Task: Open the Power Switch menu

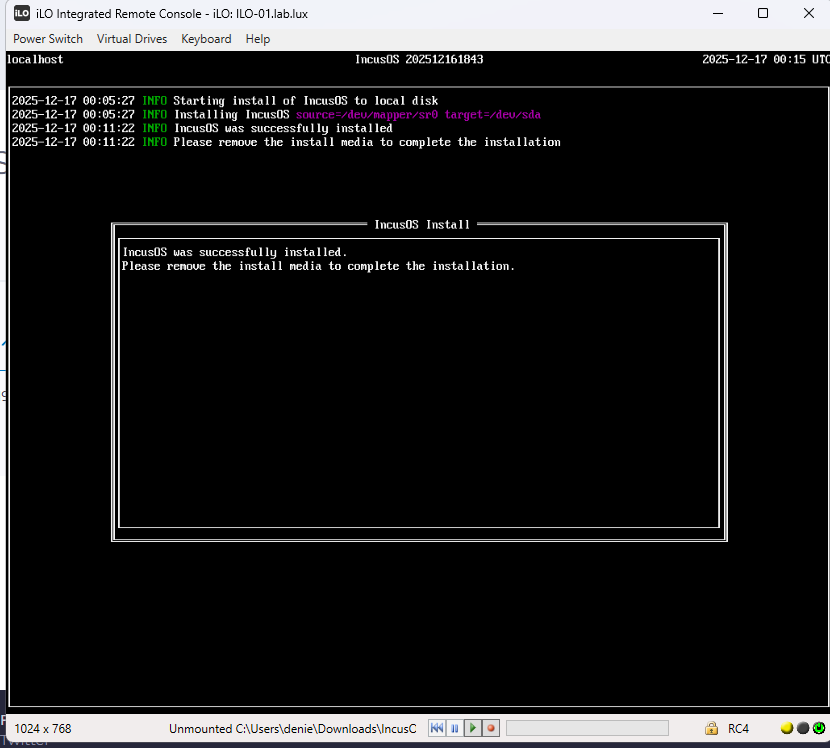Action: pyautogui.click(x=48, y=39)
